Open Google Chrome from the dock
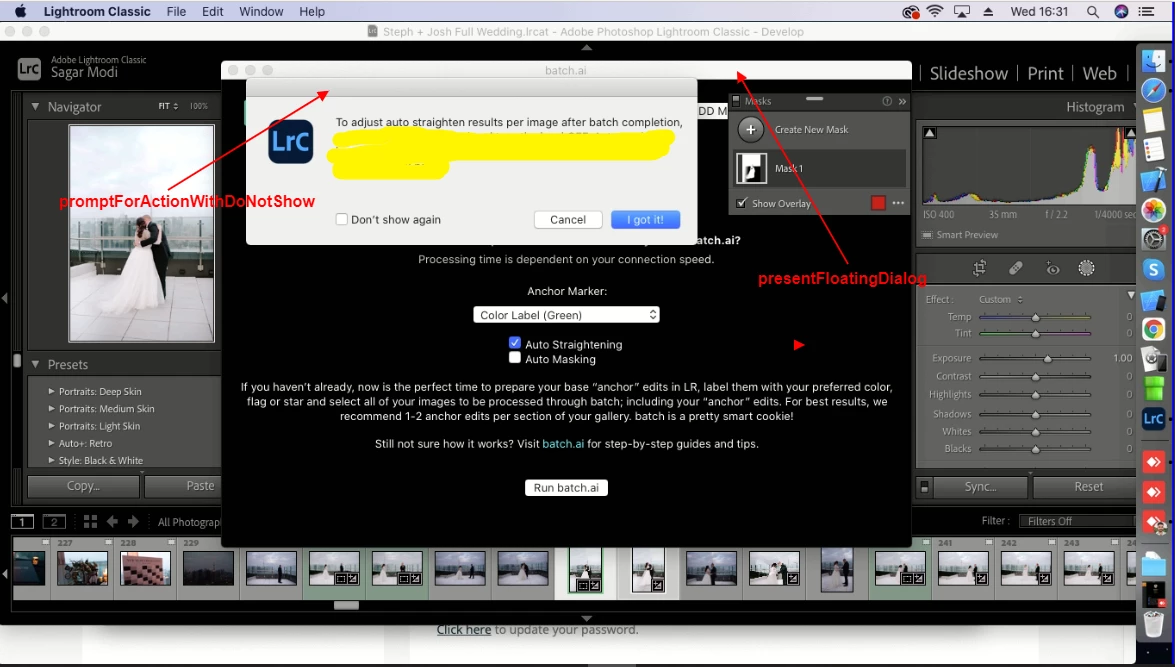The image size is (1175, 667). click(1153, 329)
